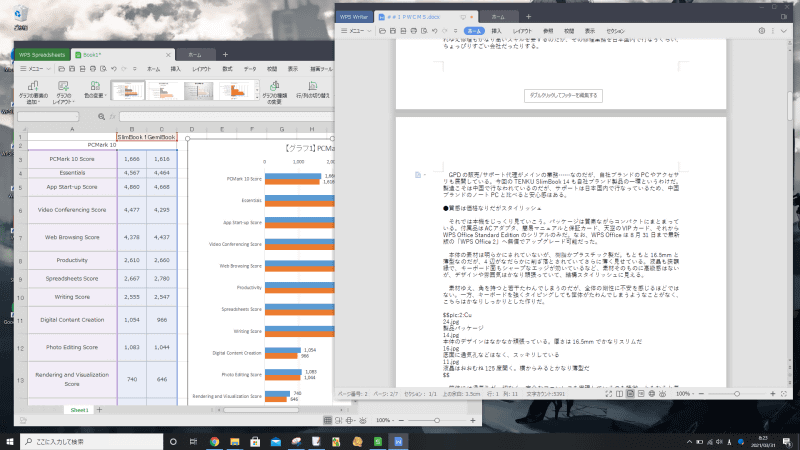
Task: Add a new sheet with plus button
Action: point(99,410)
